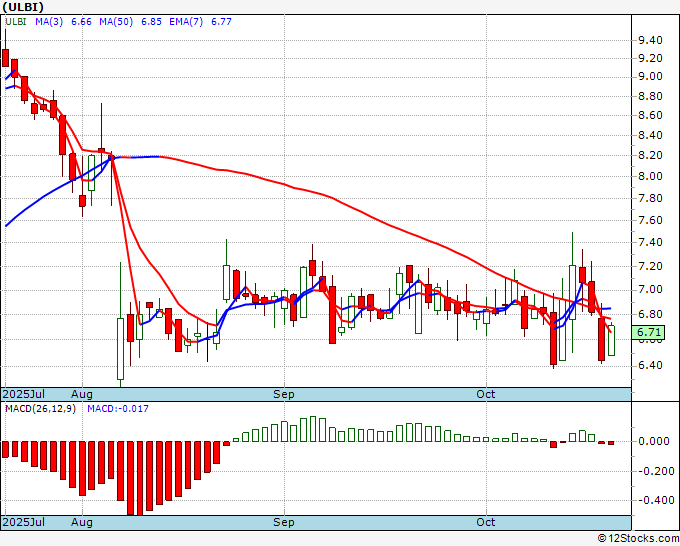Click the MA(3) legend label
The width and height of the screenshot is (680, 546).
pos(49,22)
